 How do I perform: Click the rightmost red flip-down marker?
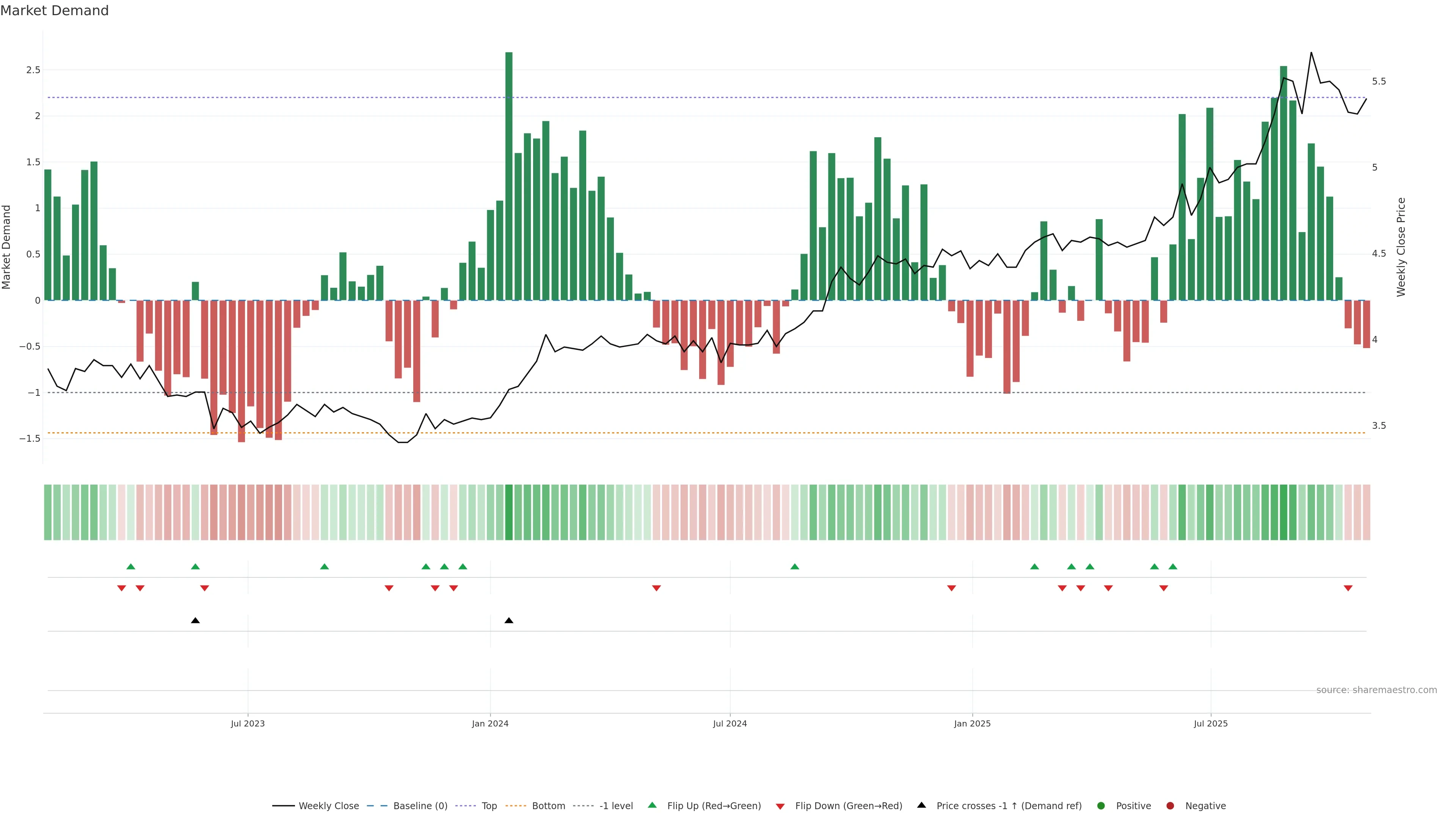point(1348,588)
